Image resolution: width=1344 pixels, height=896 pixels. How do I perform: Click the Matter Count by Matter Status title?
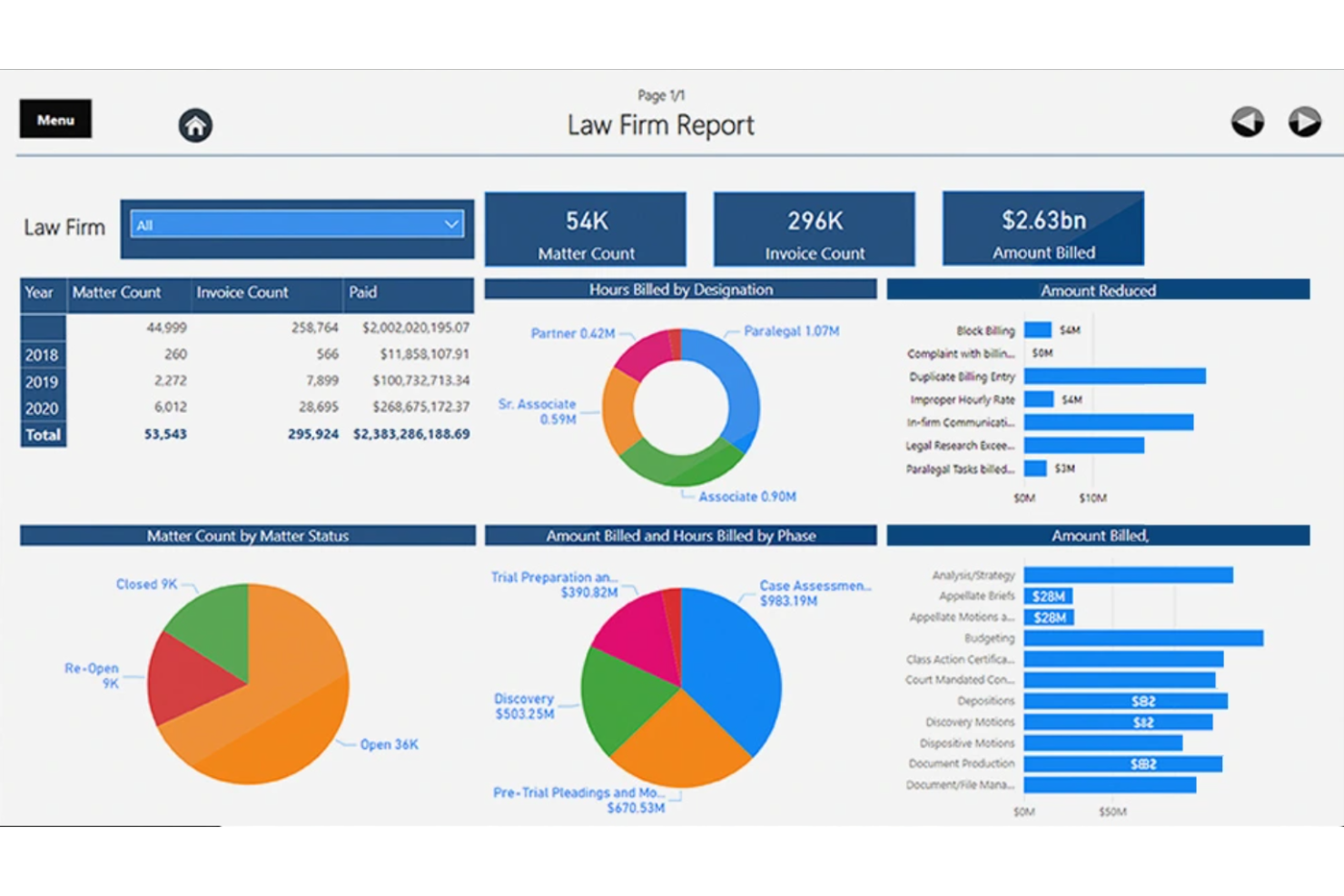[x=248, y=536]
